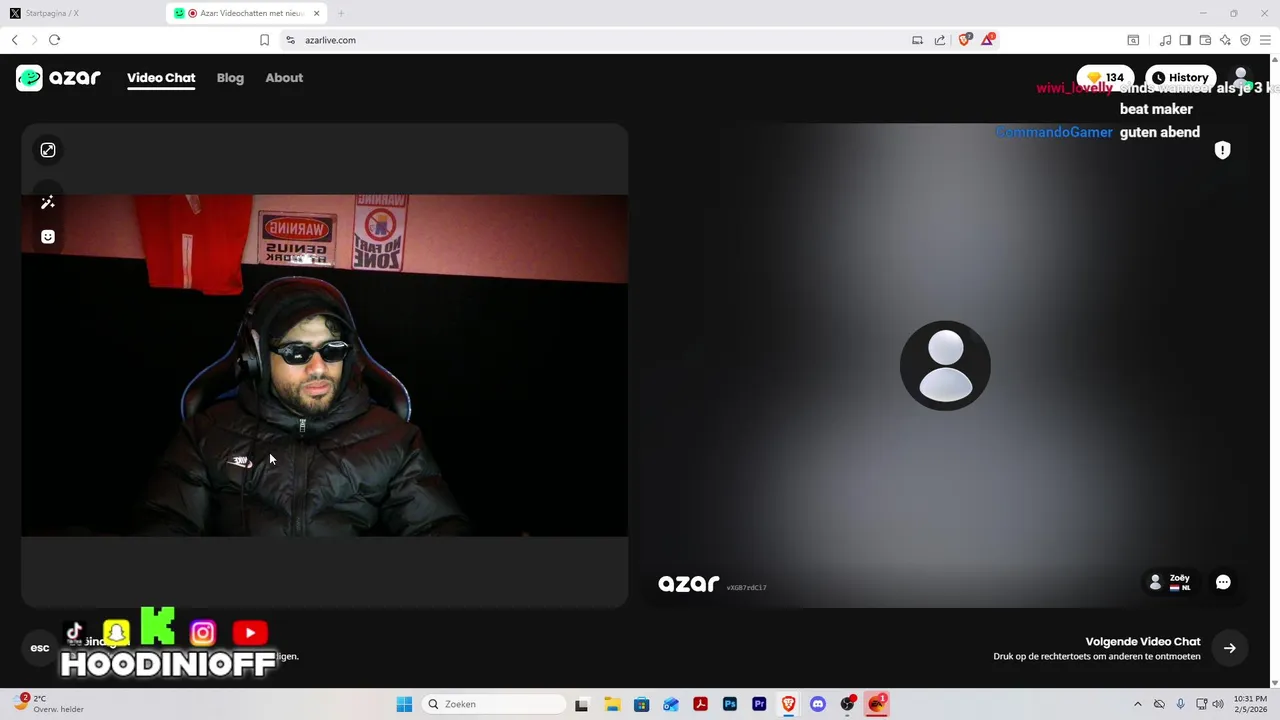Click the next video chat arrow
The width and height of the screenshot is (1280, 720).
click(x=1230, y=648)
